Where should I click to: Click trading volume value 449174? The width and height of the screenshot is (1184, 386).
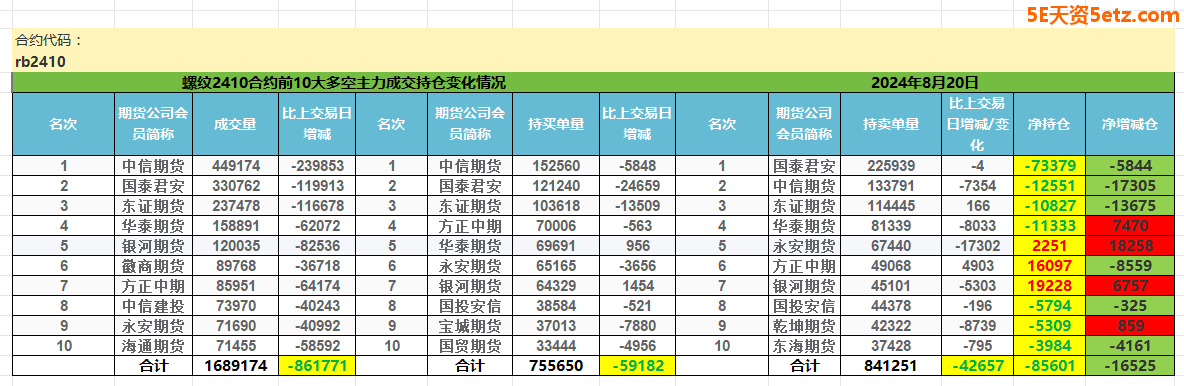(236, 165)
